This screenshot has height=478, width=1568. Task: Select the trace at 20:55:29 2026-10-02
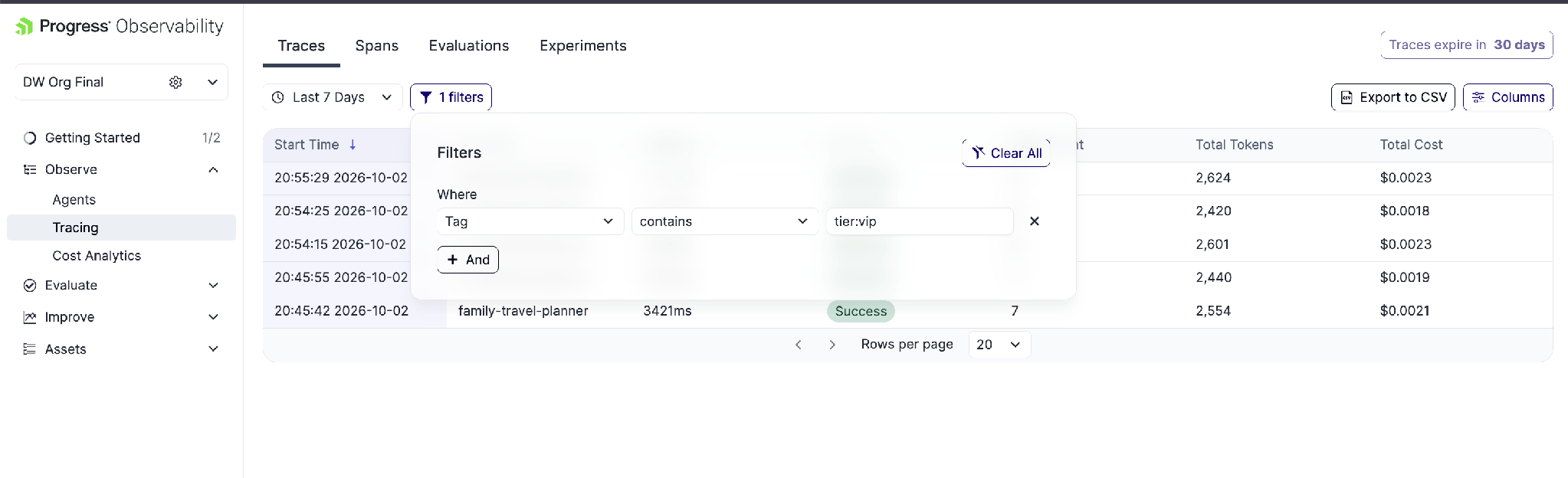(x=341, y=178)
